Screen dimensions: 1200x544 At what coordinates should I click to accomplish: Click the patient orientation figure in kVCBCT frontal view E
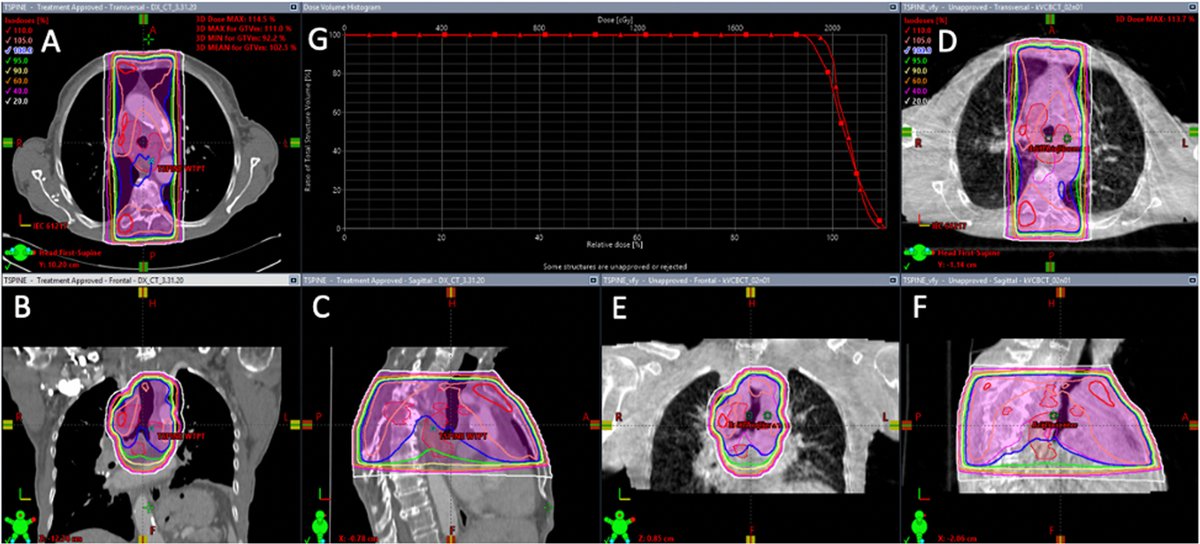618,526
